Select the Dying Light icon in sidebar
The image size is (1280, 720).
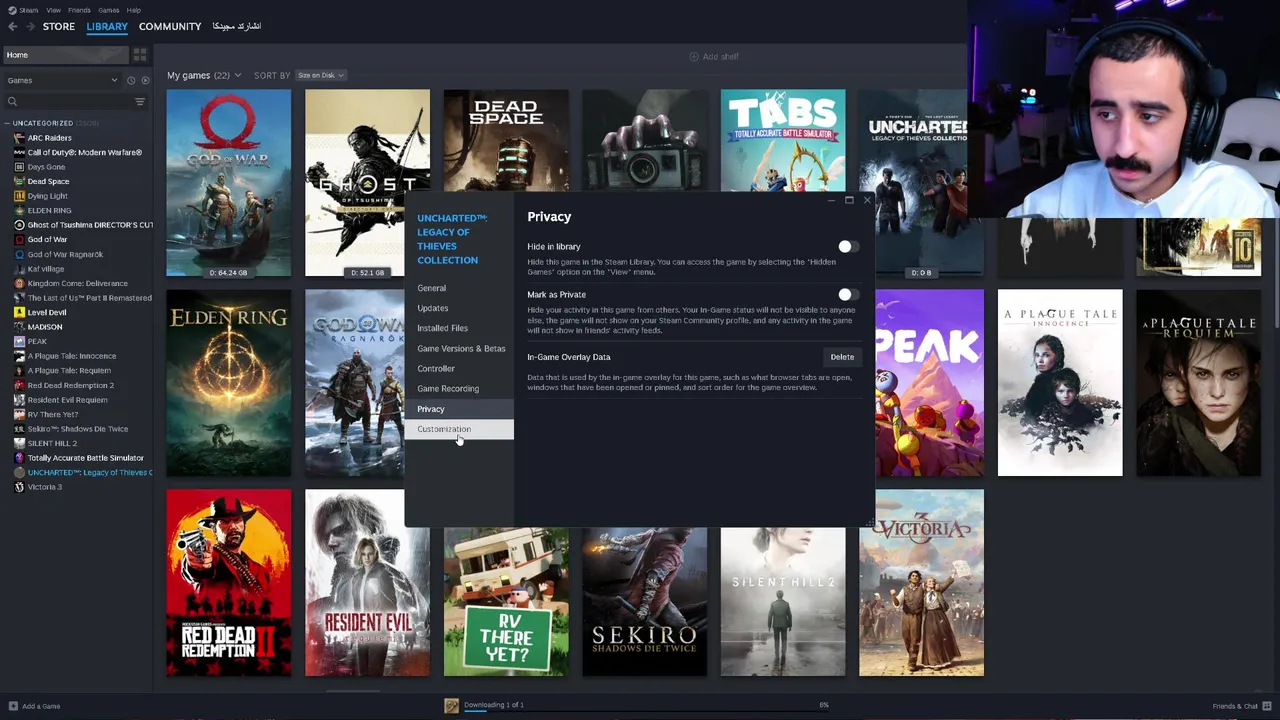pos(19,196)
